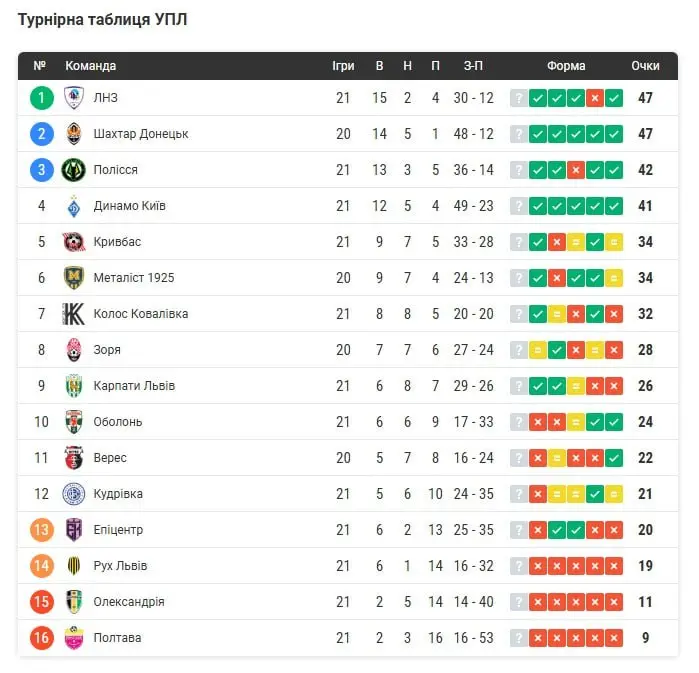Open the Рух Львів team link
This screenshot has height=673, width=699.
click(x=120, y=566)
